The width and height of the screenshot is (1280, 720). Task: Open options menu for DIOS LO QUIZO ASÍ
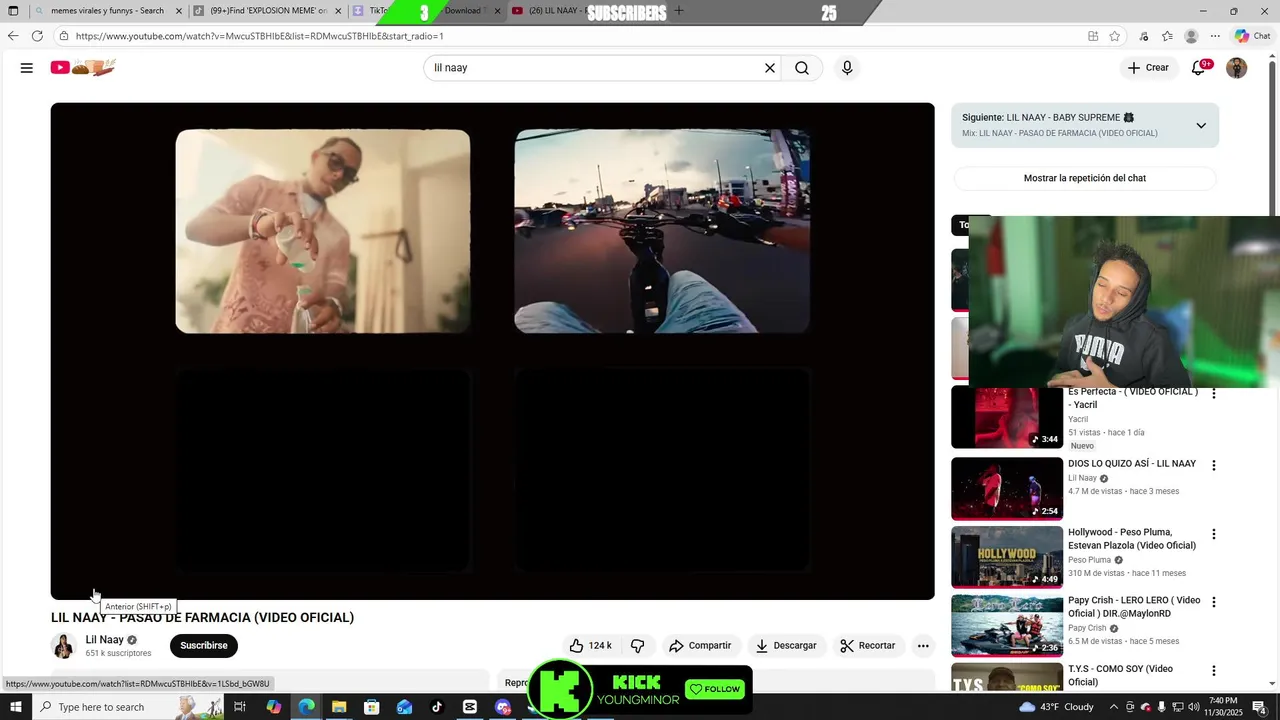tap(1214, 466)
